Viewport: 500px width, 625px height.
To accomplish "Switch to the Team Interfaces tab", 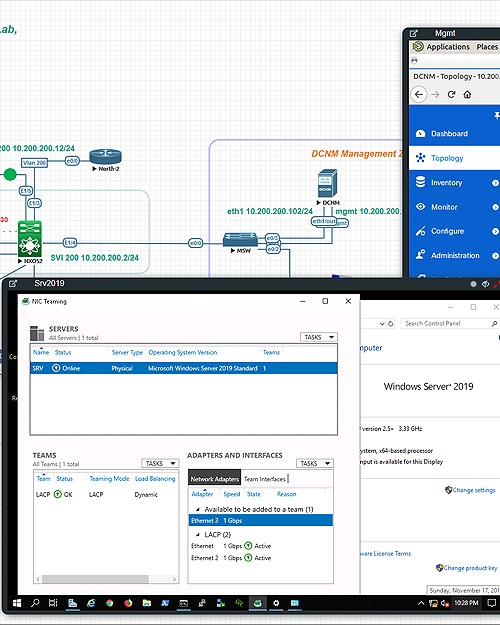I will [265, 479].
